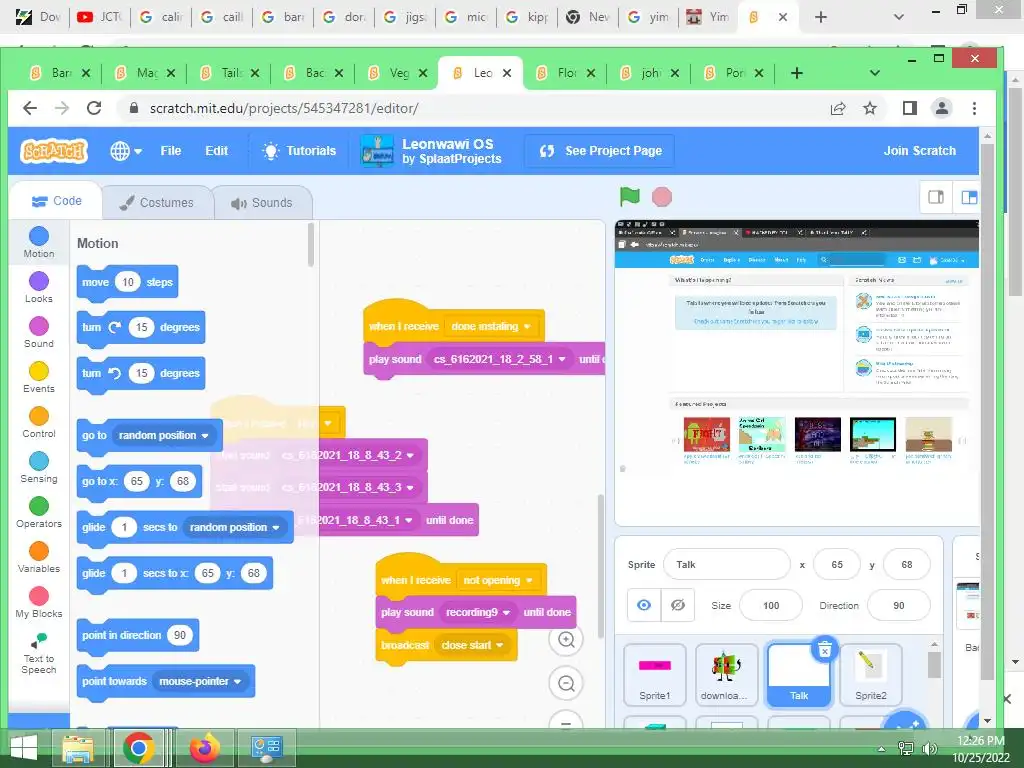Select the Operators block category
This screenshot has width=1024, height=768.
click(39, 513)
